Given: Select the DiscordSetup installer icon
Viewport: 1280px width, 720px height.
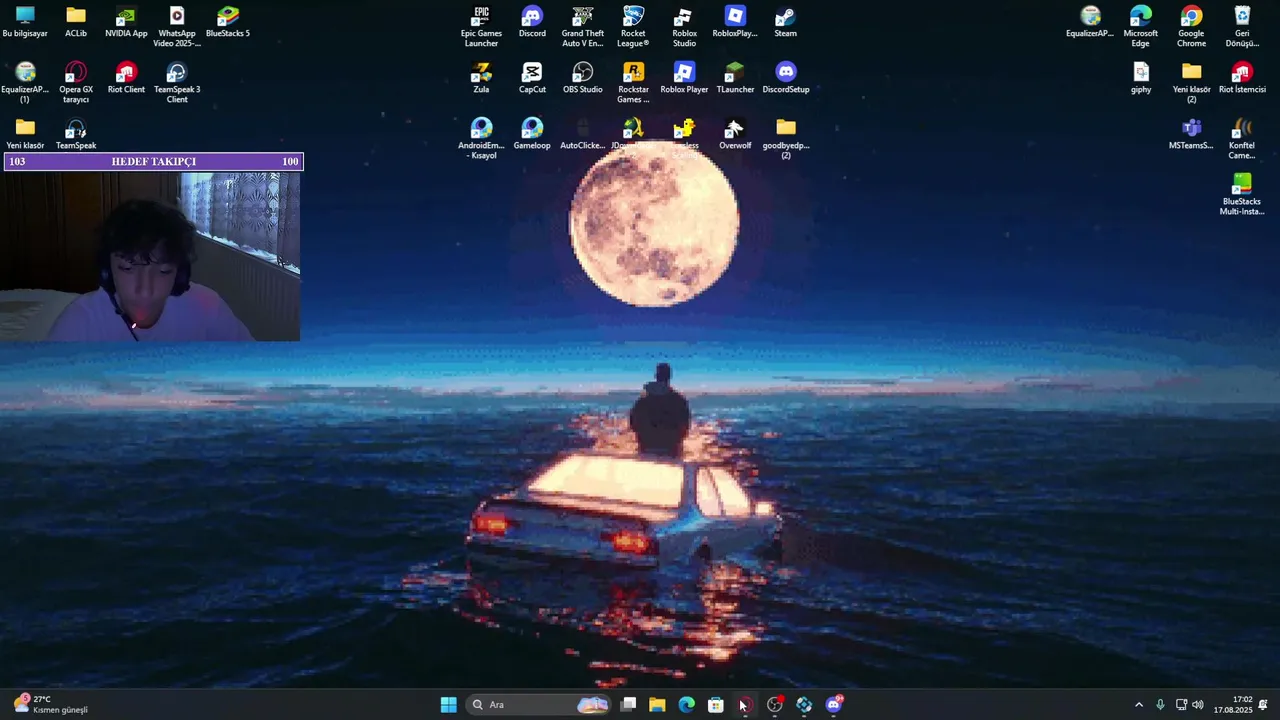Looking at the screenshot, I should (x=786, y=78).
